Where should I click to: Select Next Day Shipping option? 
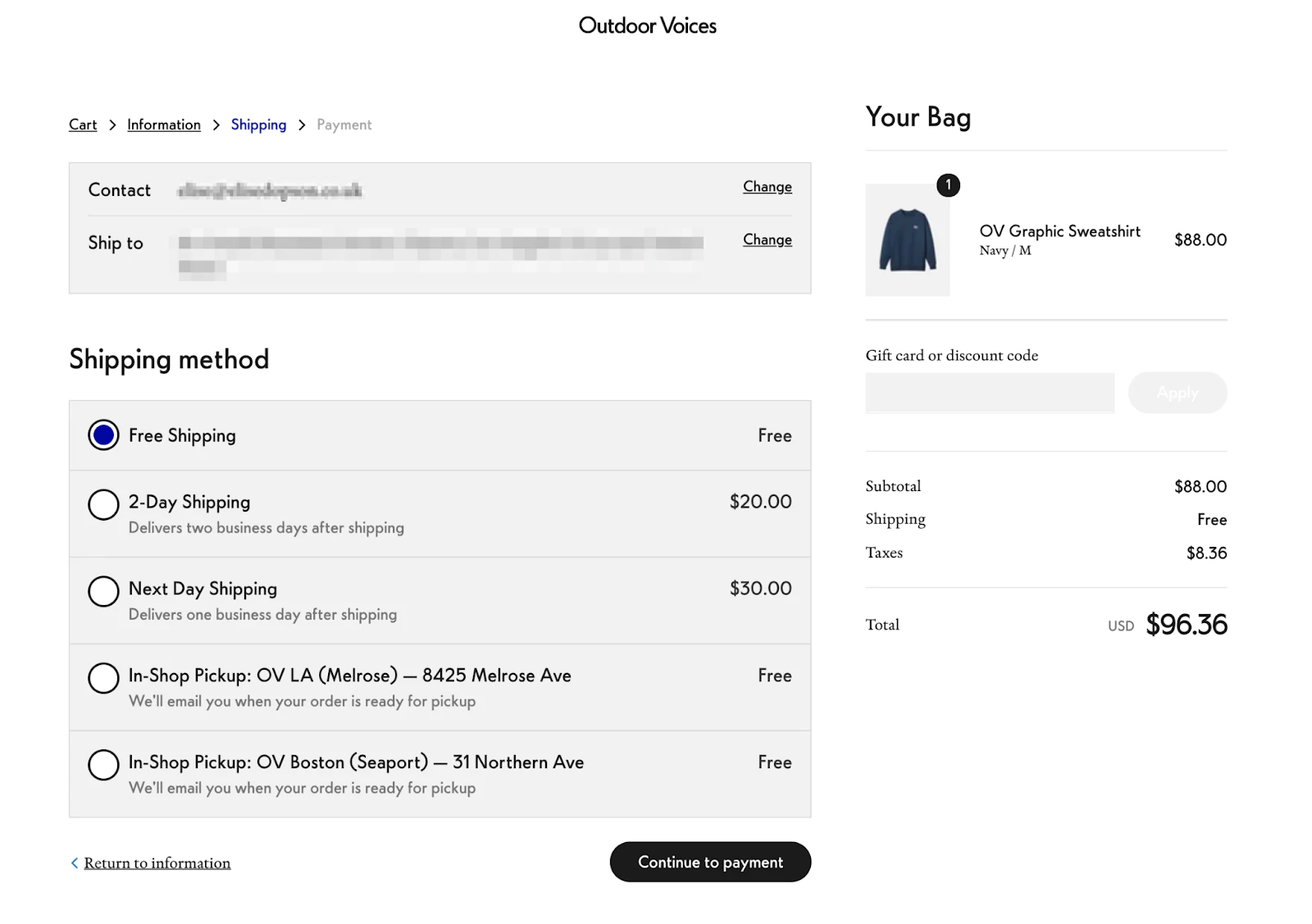point(103,591)
